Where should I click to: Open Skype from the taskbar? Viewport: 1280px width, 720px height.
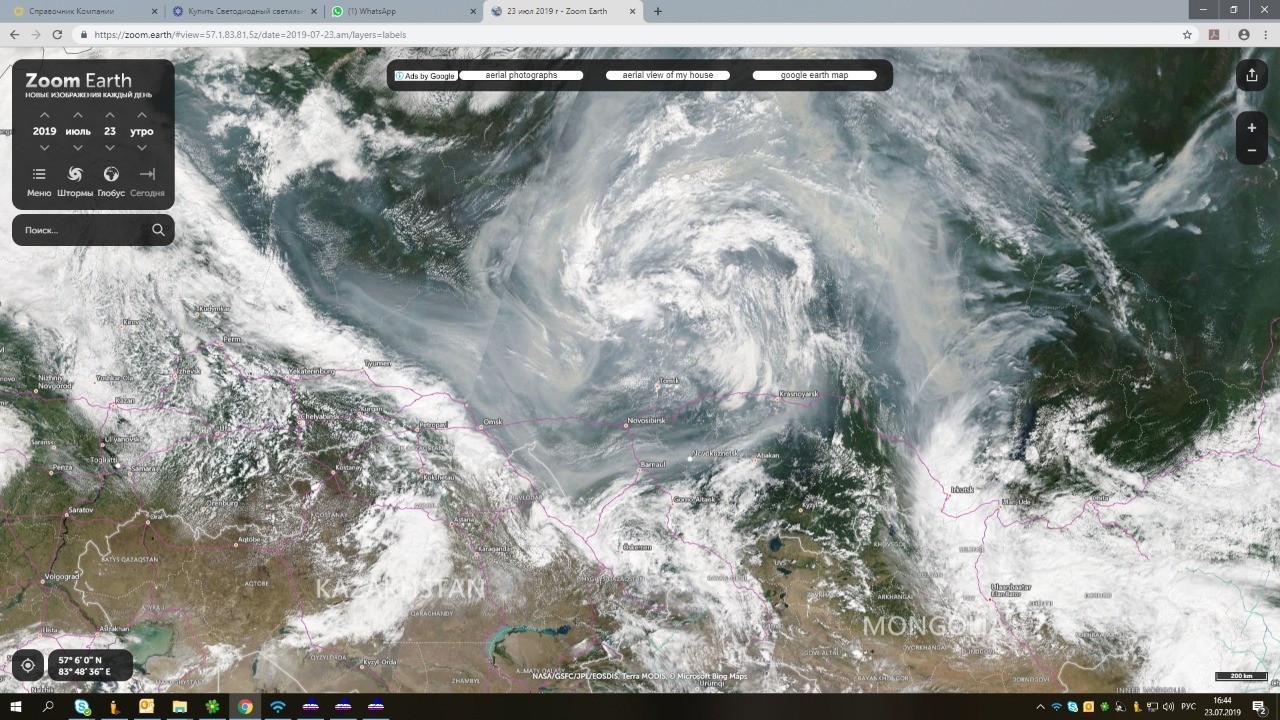click(x=82, y=707)
